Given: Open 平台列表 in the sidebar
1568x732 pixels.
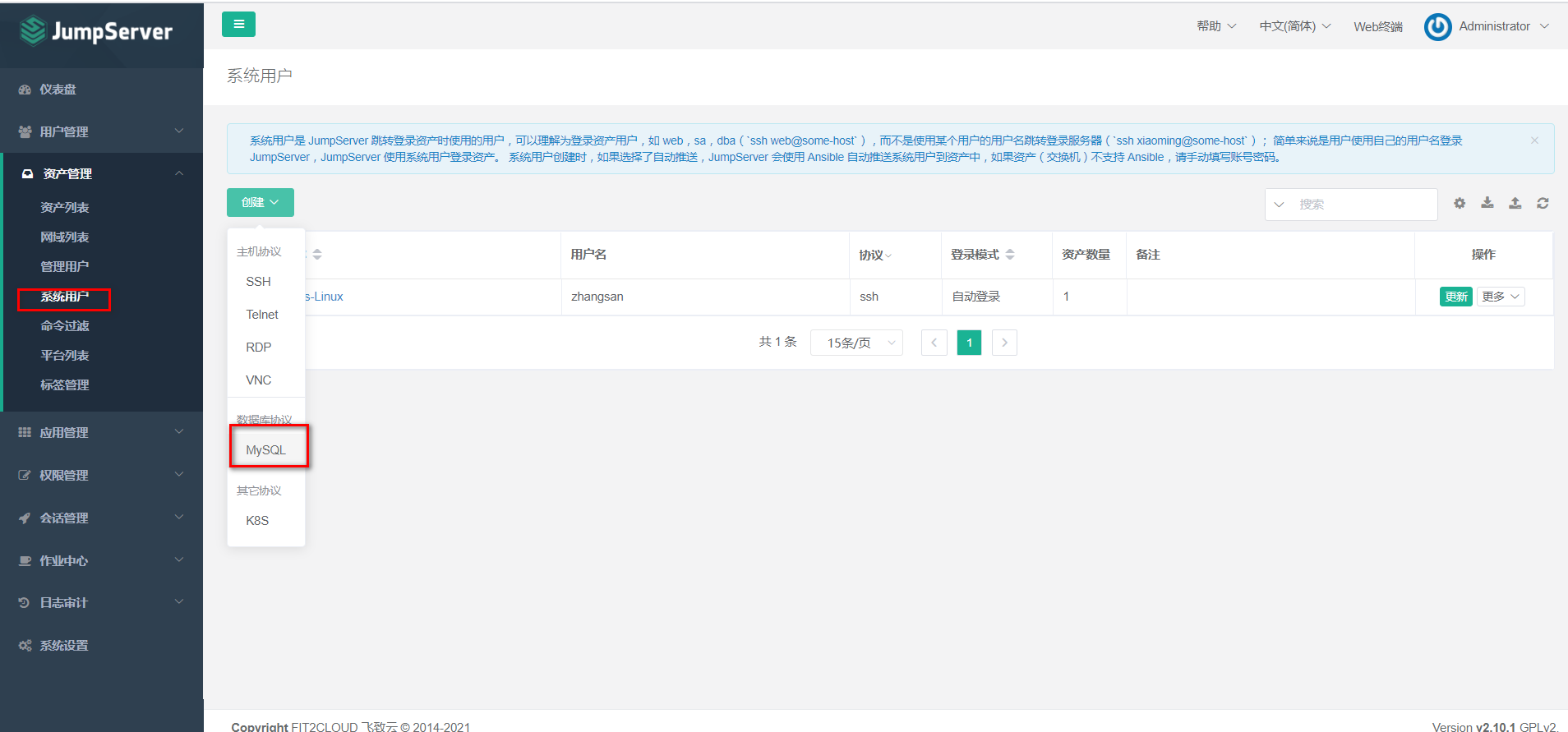Looking at the screenshot, I should click(65, 356).
